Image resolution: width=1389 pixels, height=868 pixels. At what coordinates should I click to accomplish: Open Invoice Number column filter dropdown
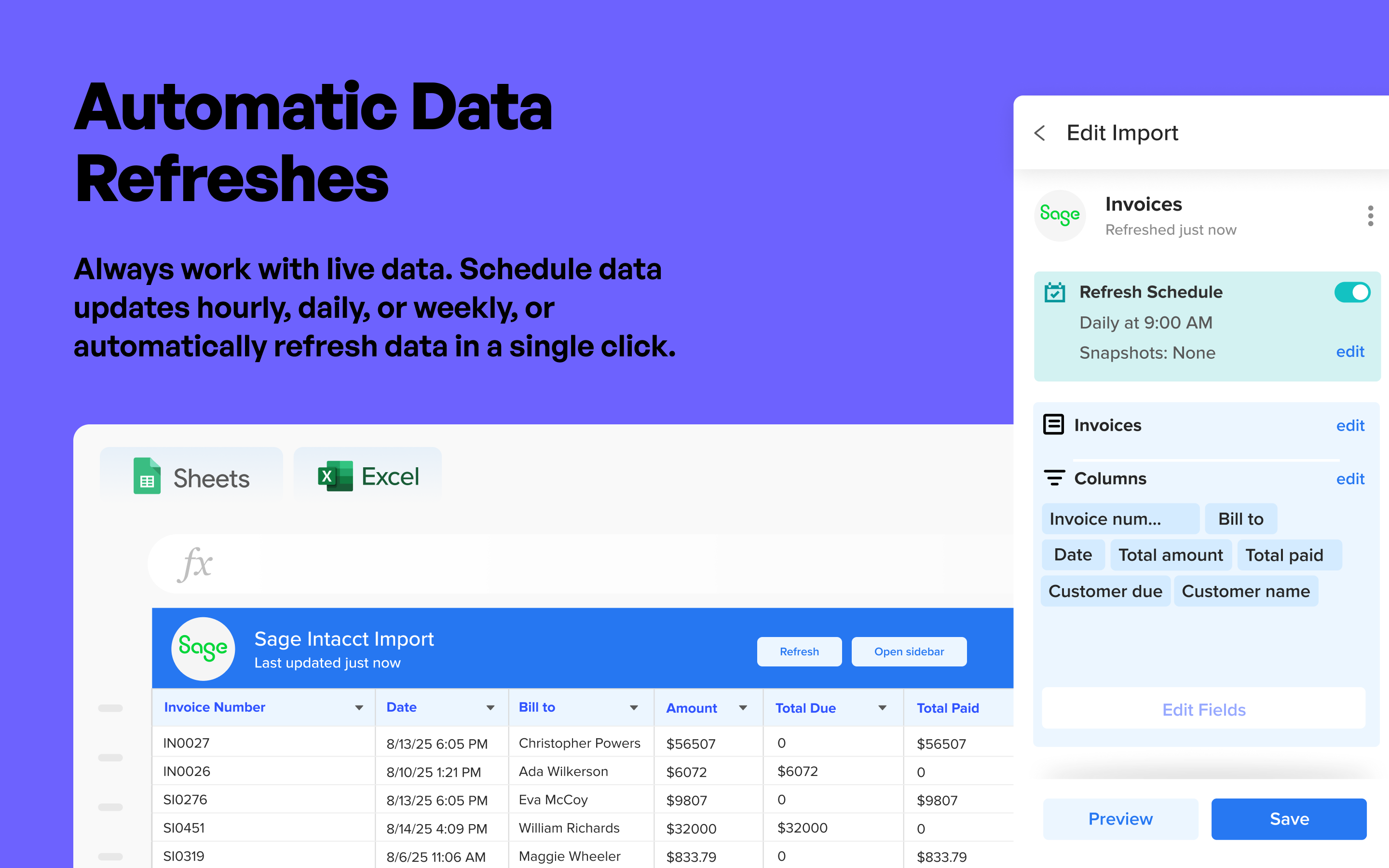coord(359,708)
